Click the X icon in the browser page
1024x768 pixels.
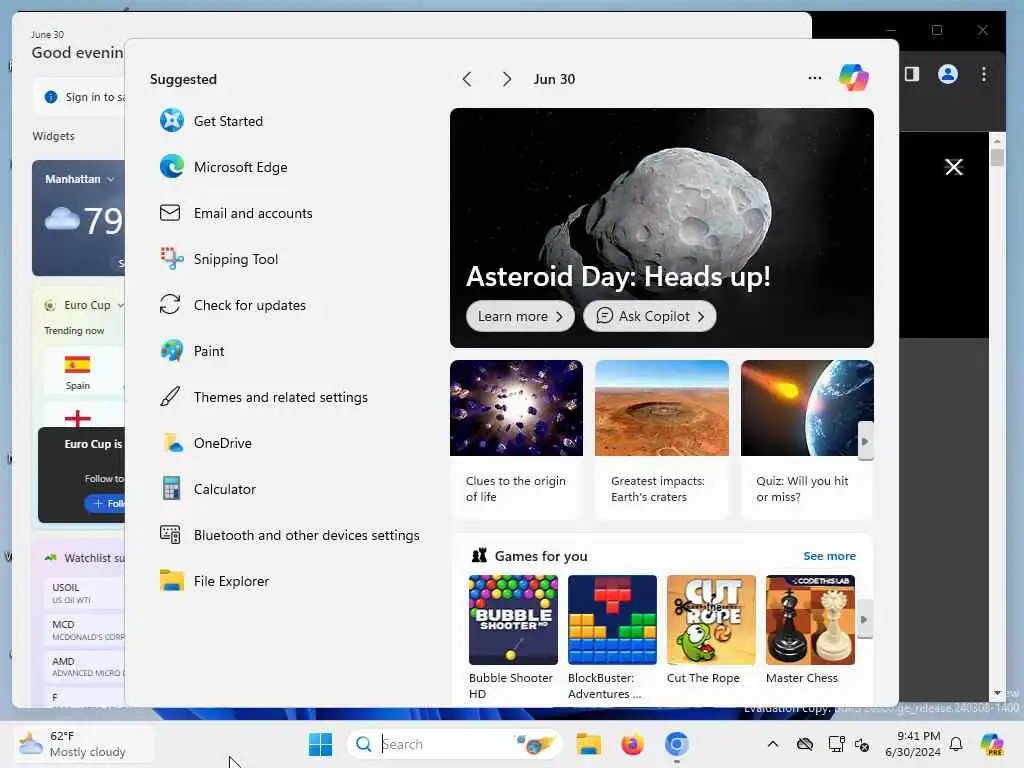(x=953, y=167)
